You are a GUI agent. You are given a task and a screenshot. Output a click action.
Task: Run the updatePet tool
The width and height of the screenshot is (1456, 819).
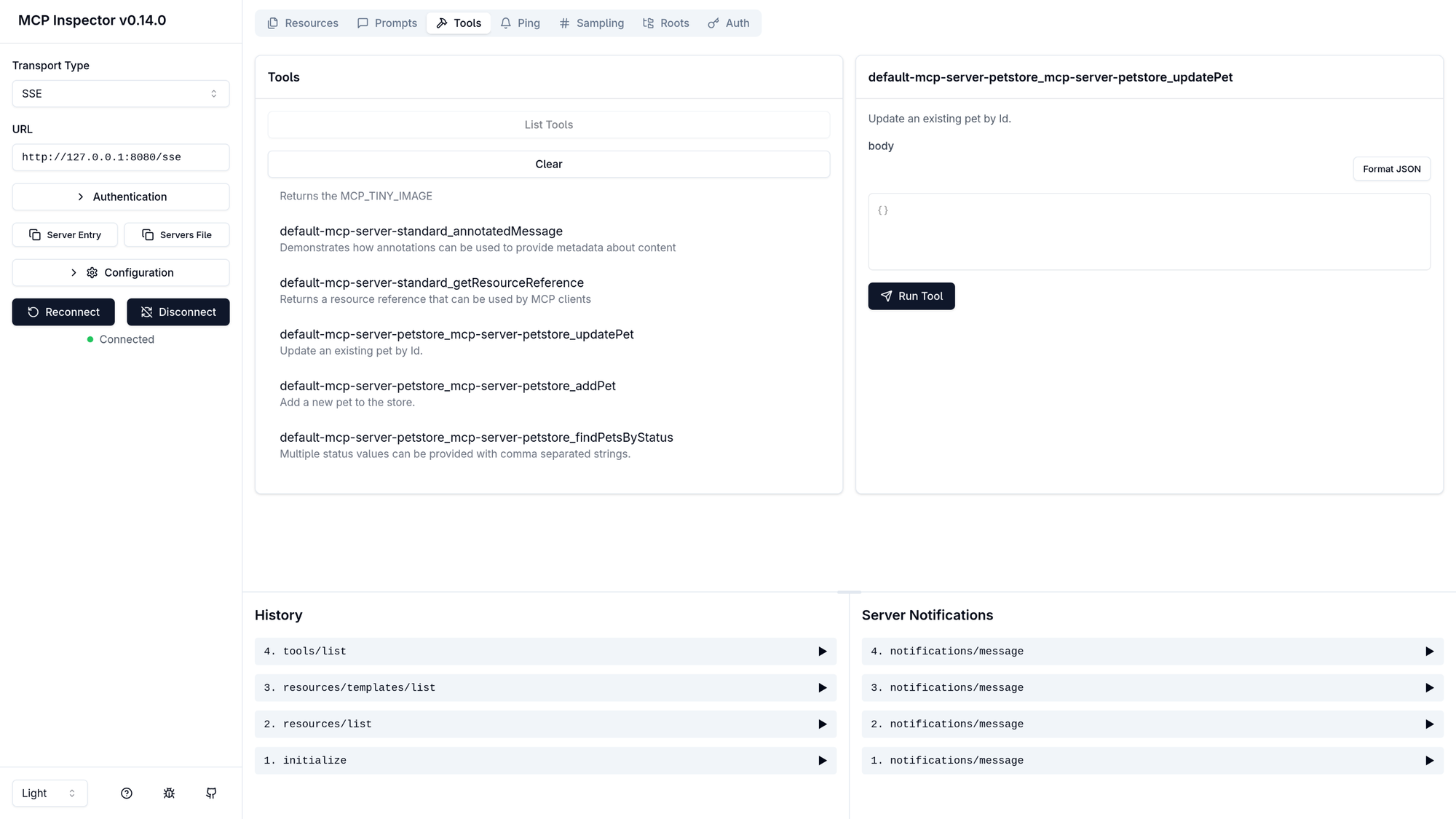(x=911, y=296)
